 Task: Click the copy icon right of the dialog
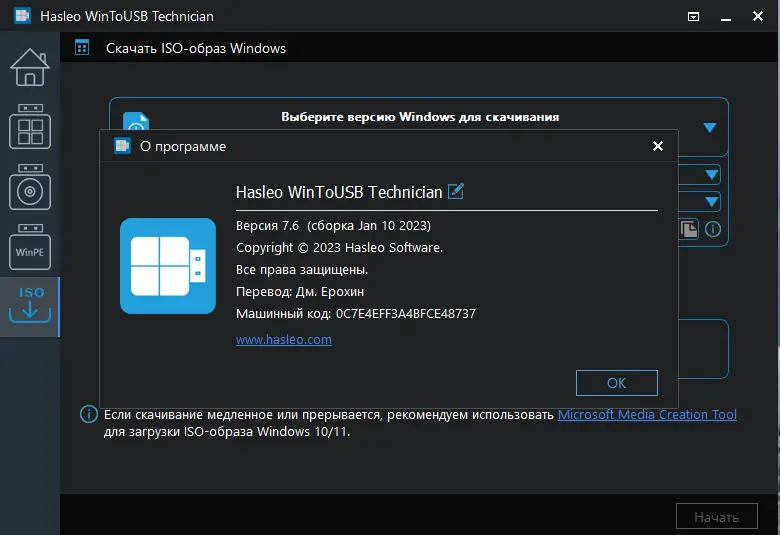tap(689, 229)
